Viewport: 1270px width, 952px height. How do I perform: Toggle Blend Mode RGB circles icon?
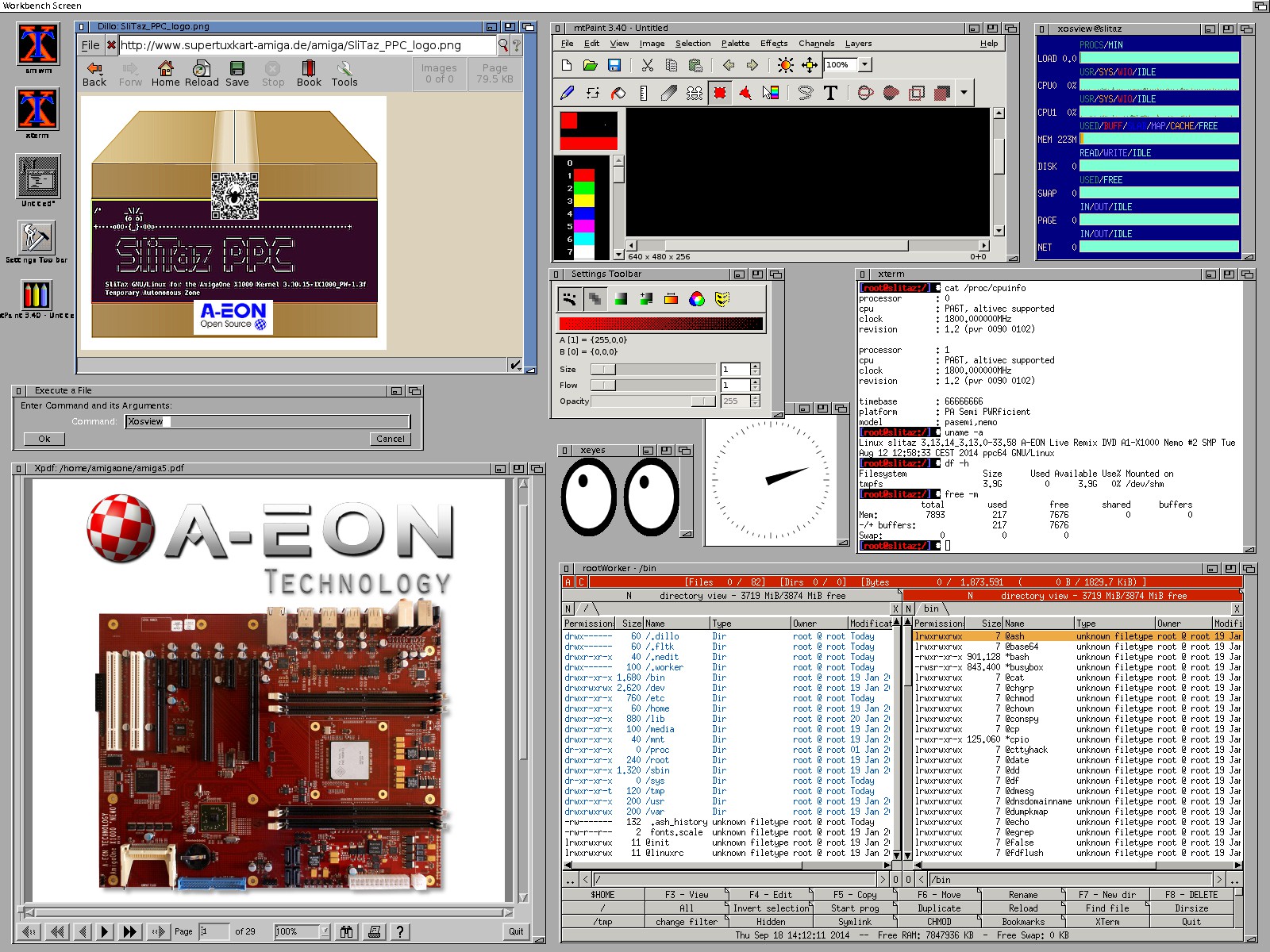pos(696,299)
